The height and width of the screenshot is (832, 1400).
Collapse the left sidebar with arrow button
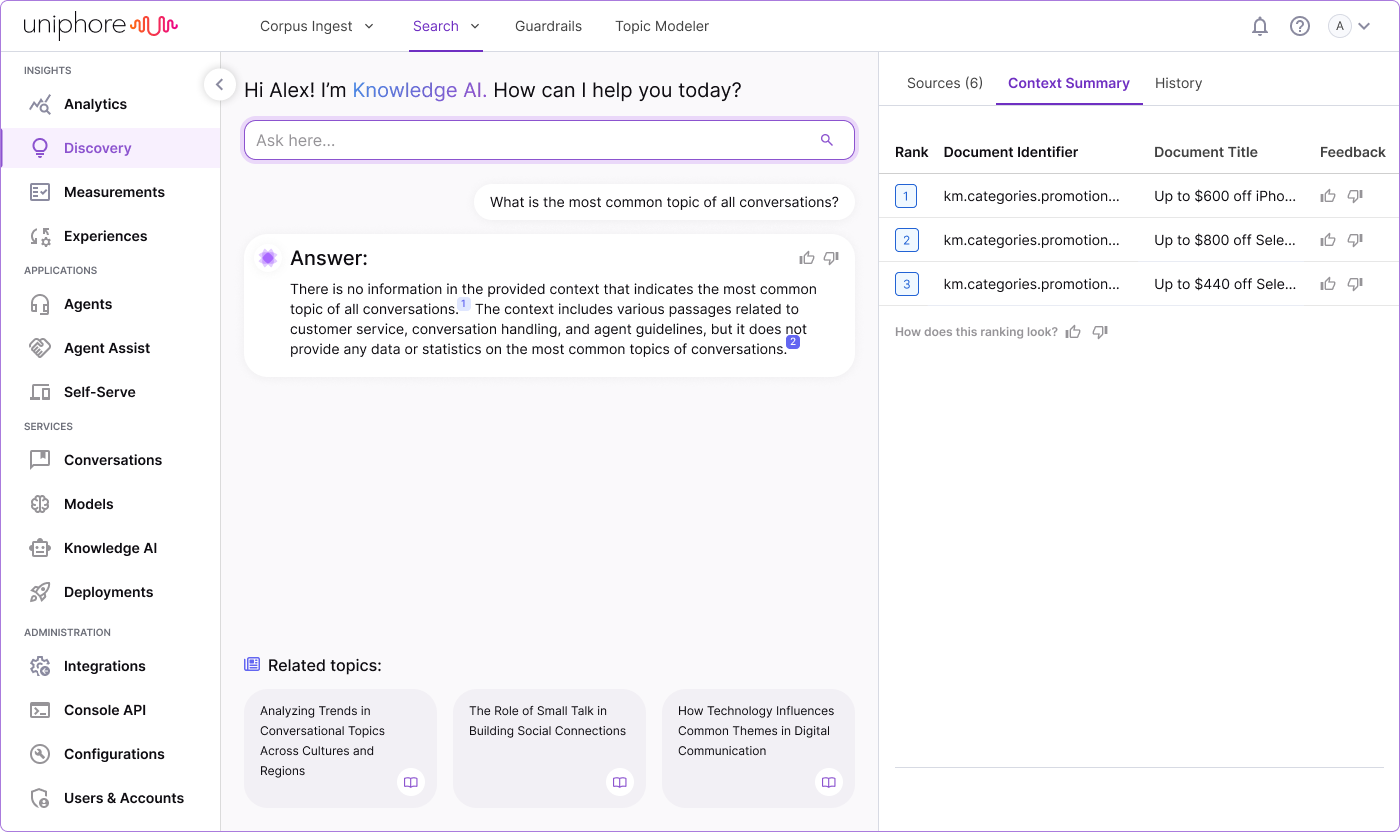click(220, 84)
